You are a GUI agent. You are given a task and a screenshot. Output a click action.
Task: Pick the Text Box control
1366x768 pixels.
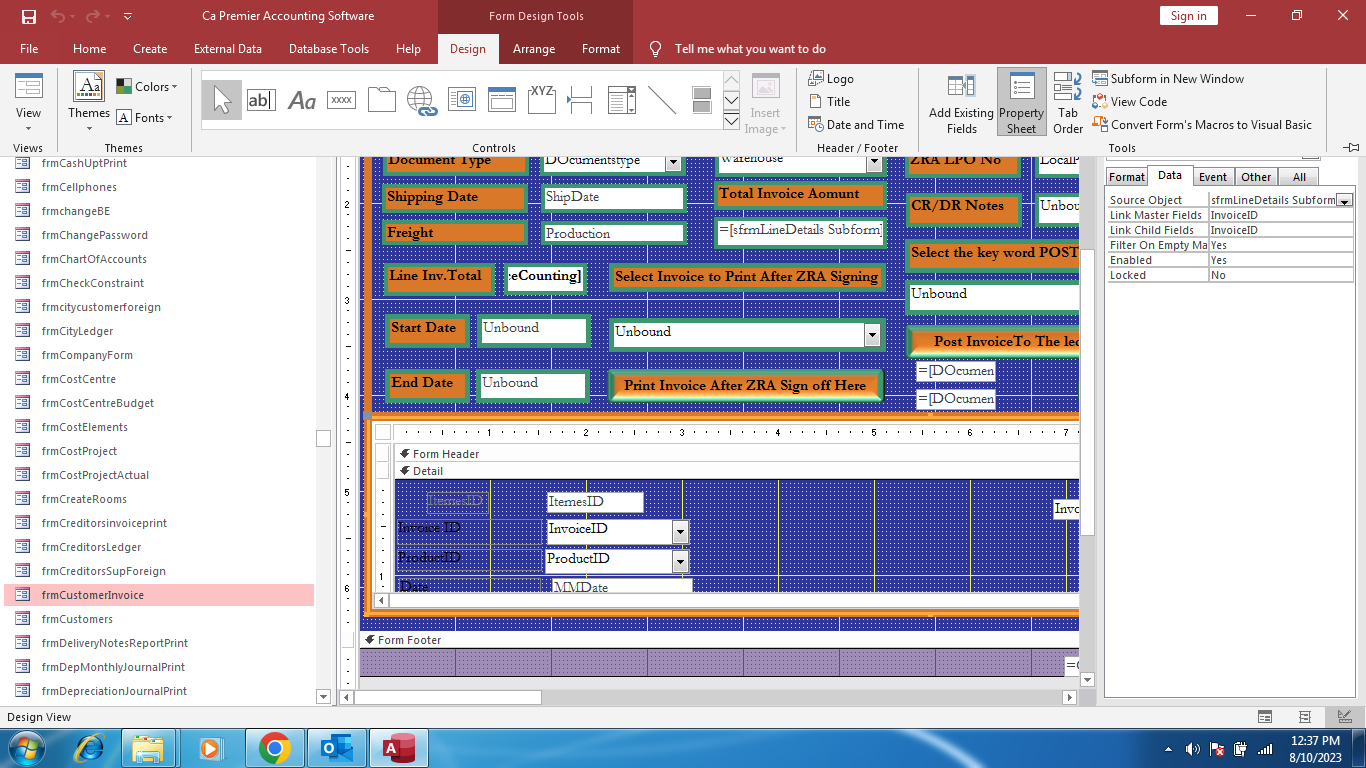click(x=261, y=99)
